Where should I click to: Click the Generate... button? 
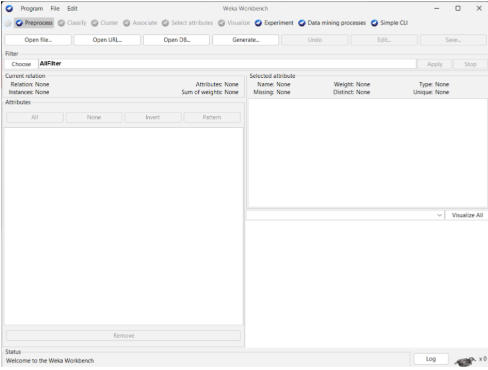[245, 40]
